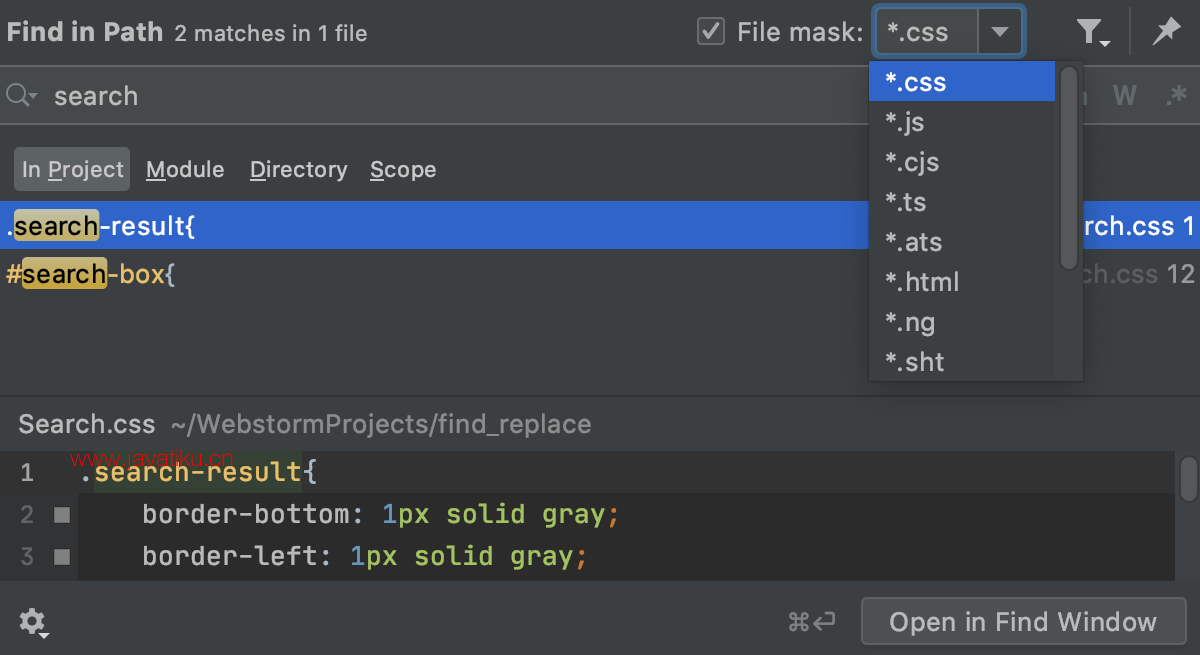Click the gray color swatch on line 2

[62, 515]
